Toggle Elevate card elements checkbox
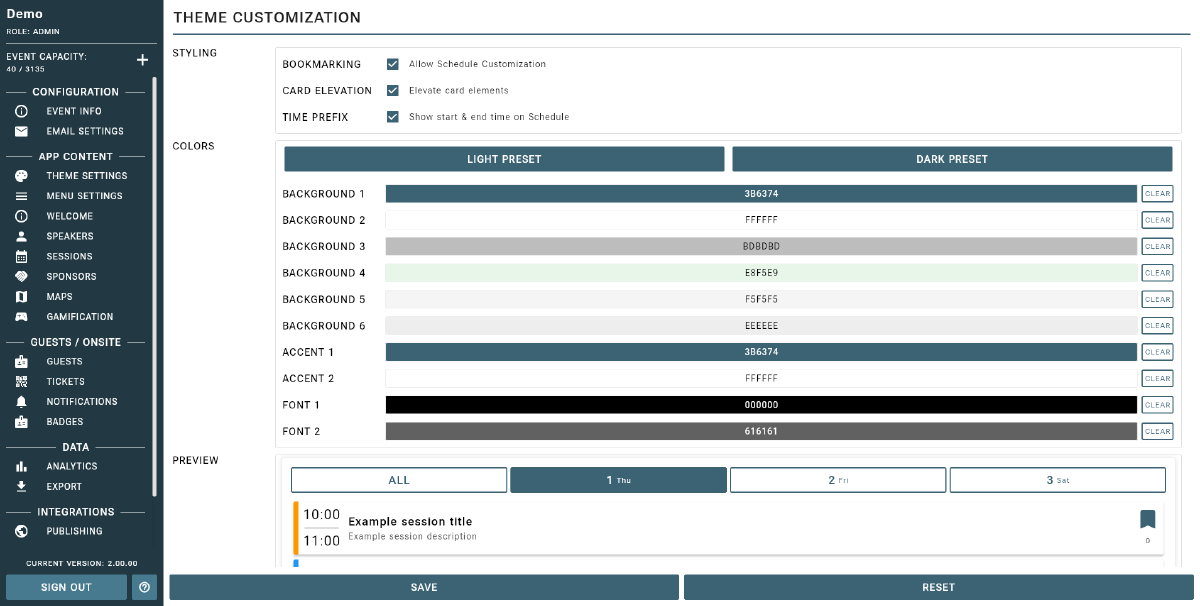This screenshot has height=606, width=1200. [x=393, y=90]
